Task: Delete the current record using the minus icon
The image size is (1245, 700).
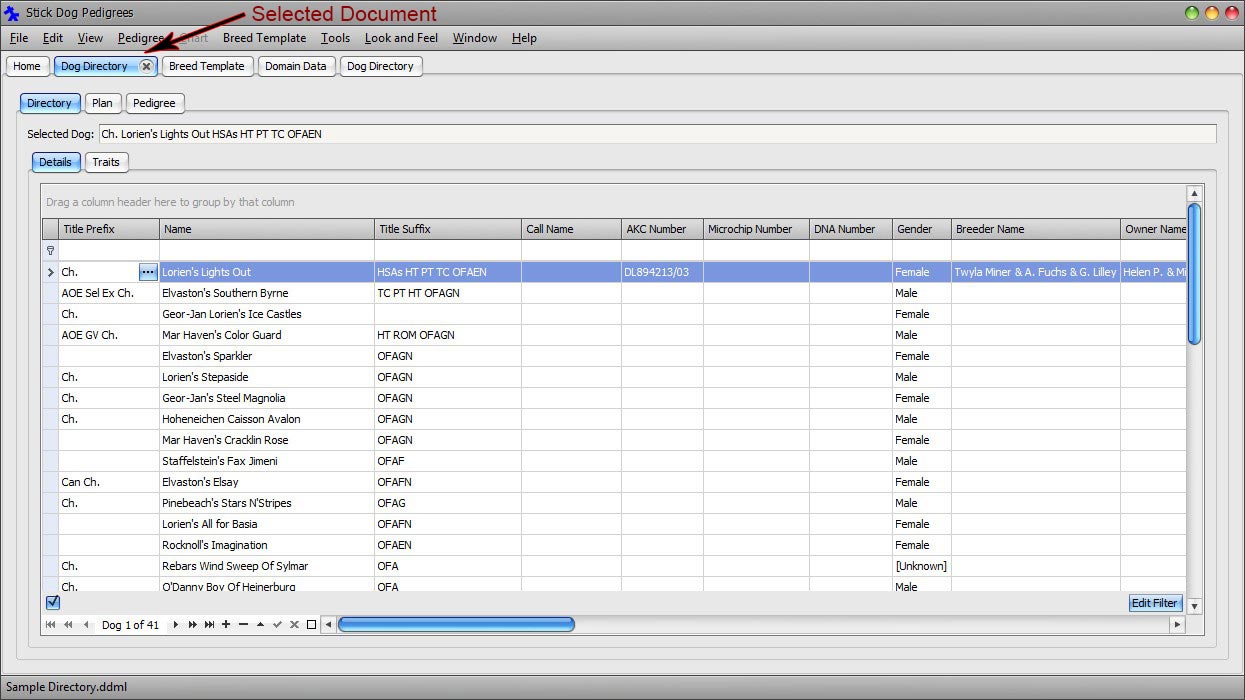Action: (242, 624)
